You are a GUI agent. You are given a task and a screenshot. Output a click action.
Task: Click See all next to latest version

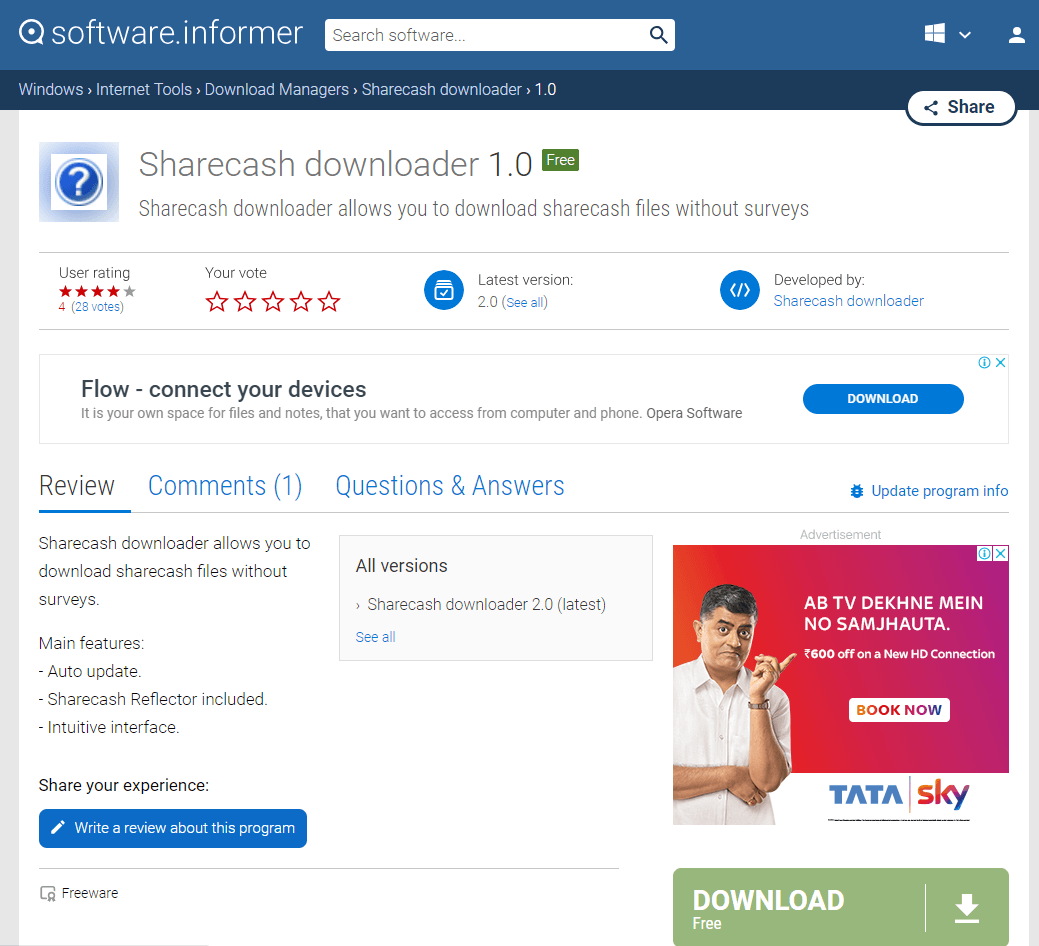[x=524, y=302]
